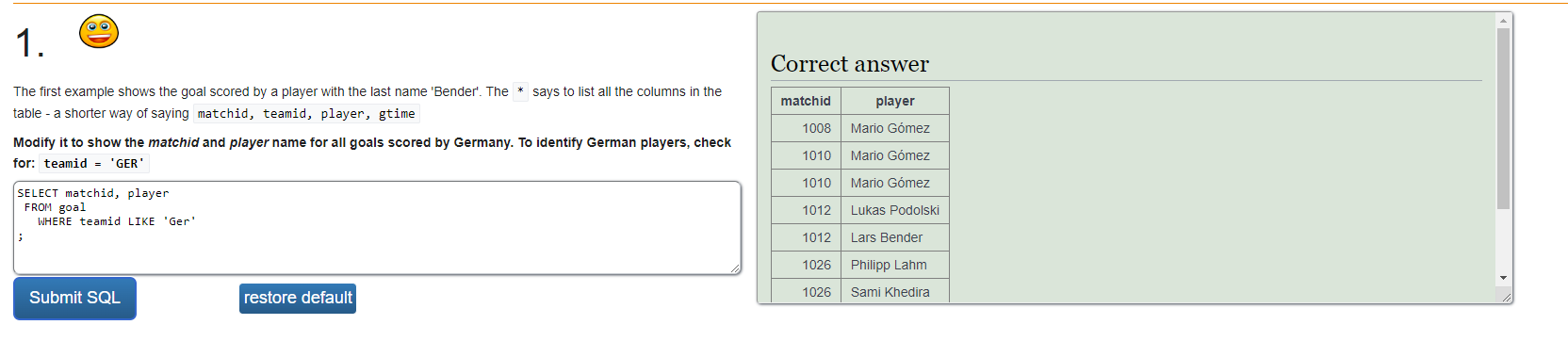Restore the default query text

click(298, 298)
